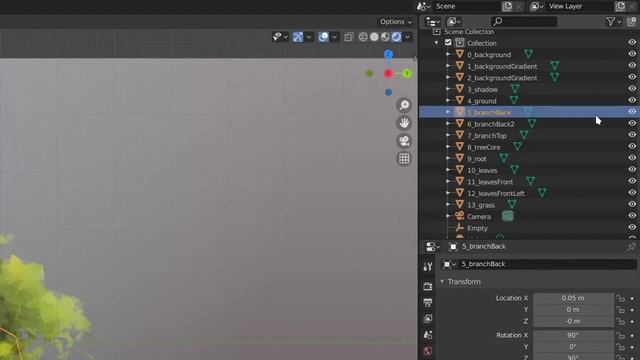The height and width of the screenshot is (360, 640).
Task: Select the 4_ground object
Action: pos(482,101)
